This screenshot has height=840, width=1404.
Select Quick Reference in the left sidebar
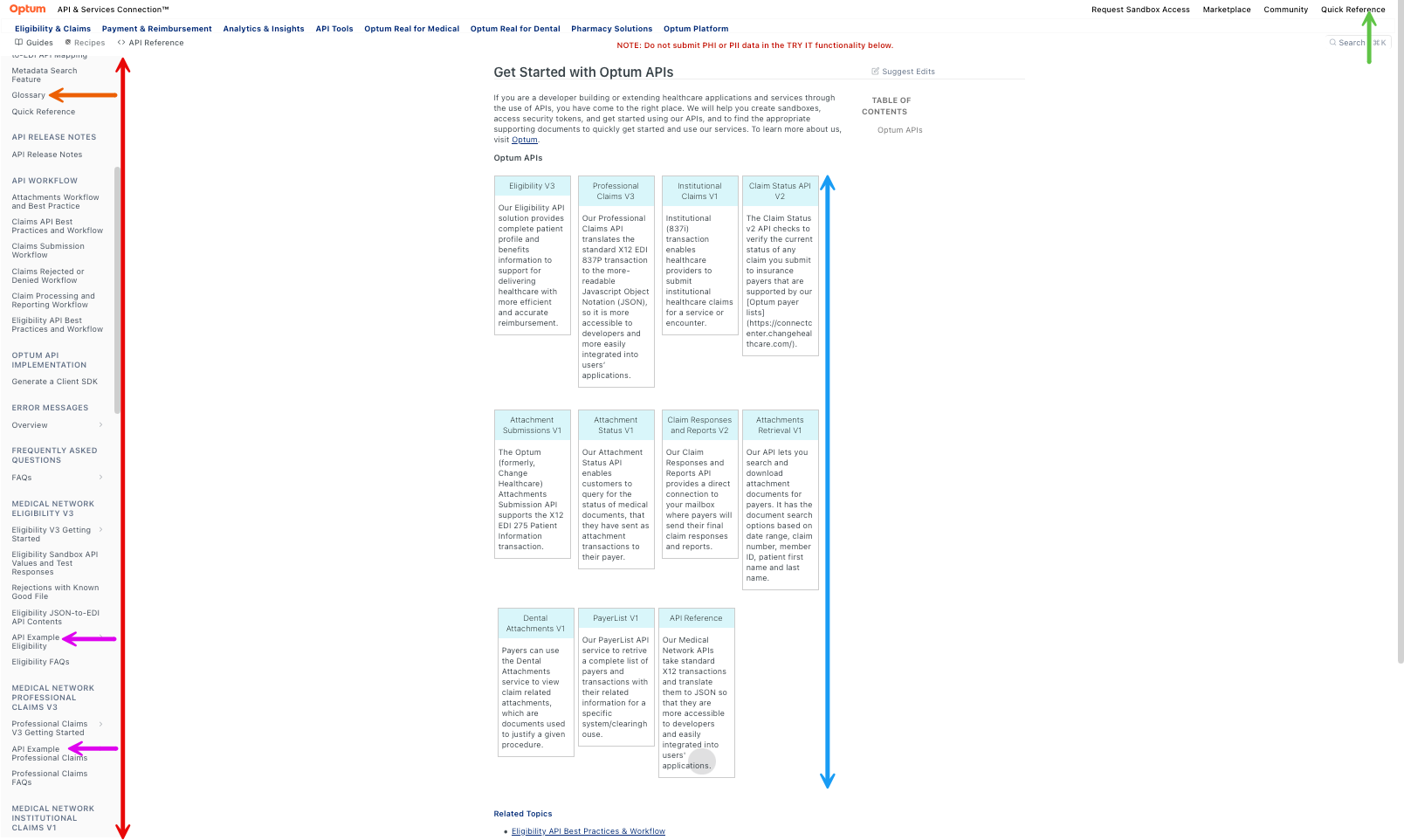click(x=44, y=112)
